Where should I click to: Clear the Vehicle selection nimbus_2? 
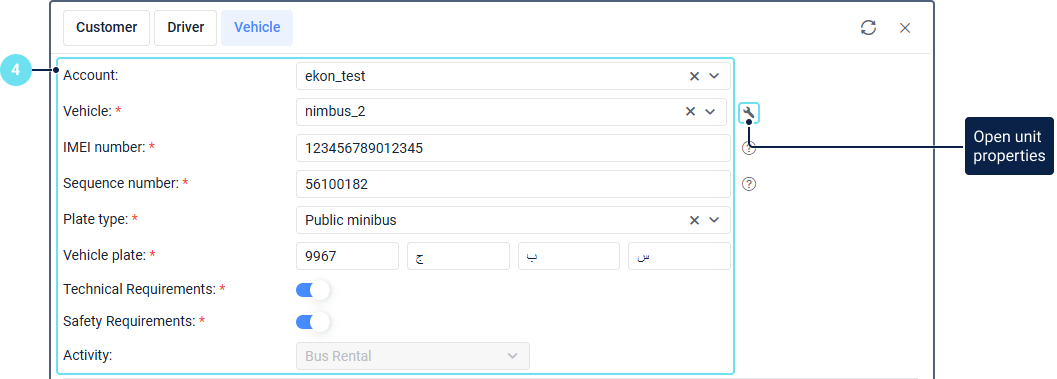click(x=690, y=112)
